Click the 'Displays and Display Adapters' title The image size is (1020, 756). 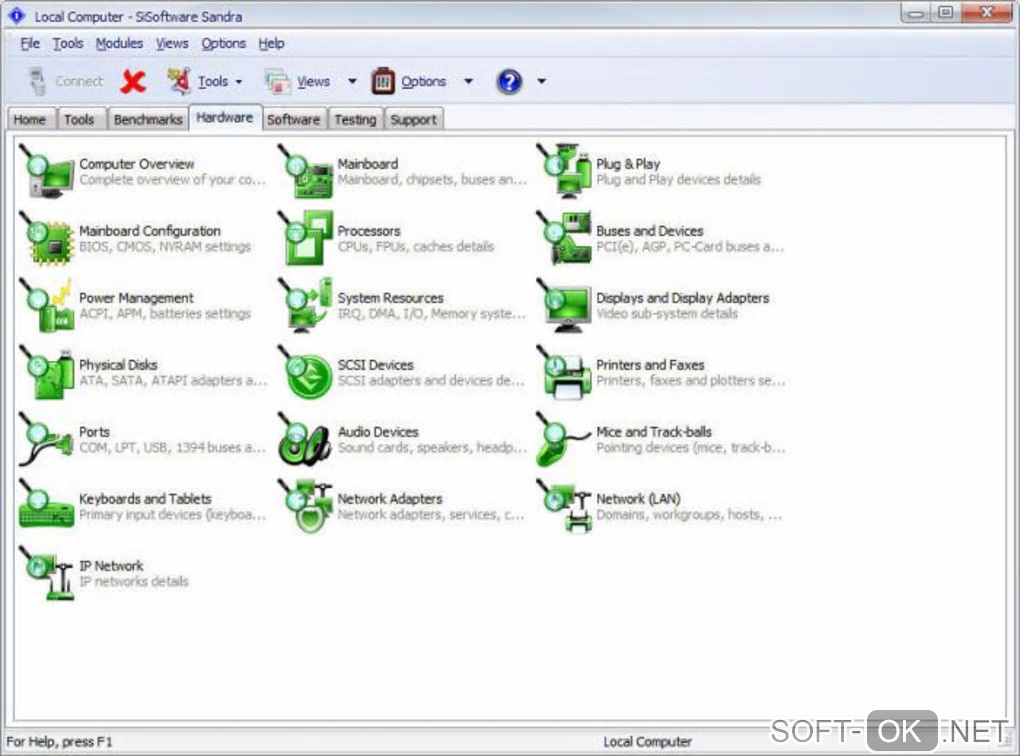pyautogui.click(x=682, y=298)
